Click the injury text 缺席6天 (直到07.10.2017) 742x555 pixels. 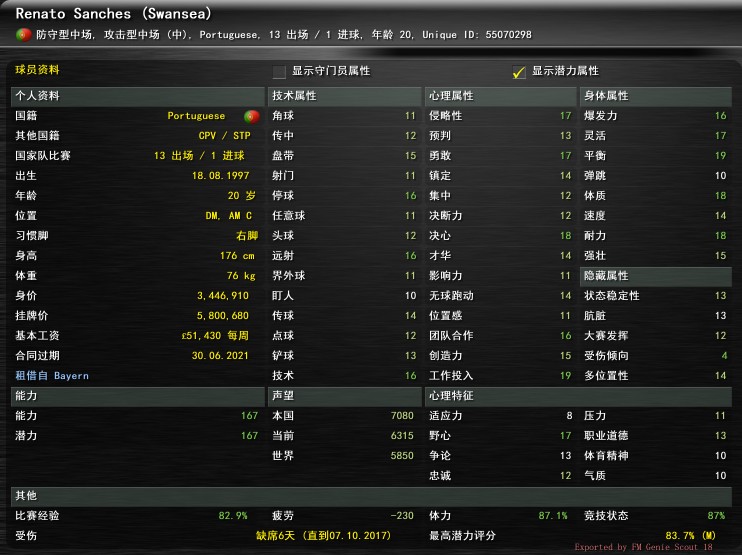point(324,536)
